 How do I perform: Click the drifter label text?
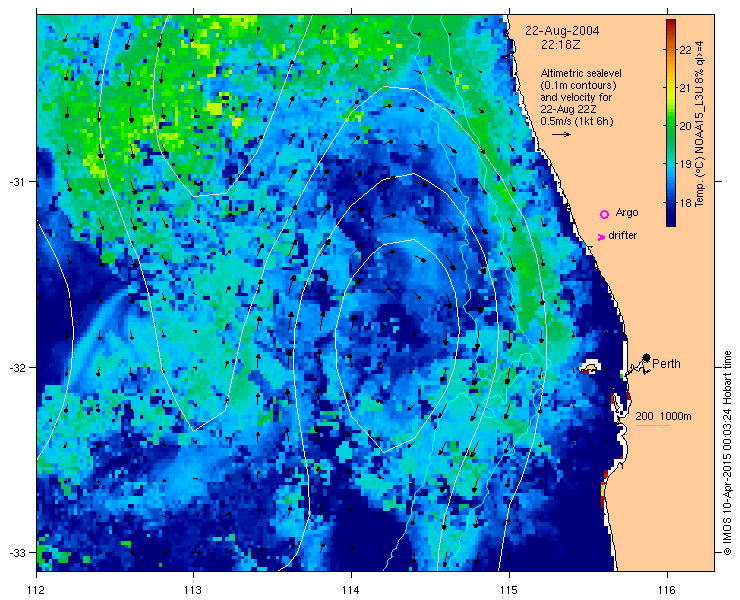(622, 235)
